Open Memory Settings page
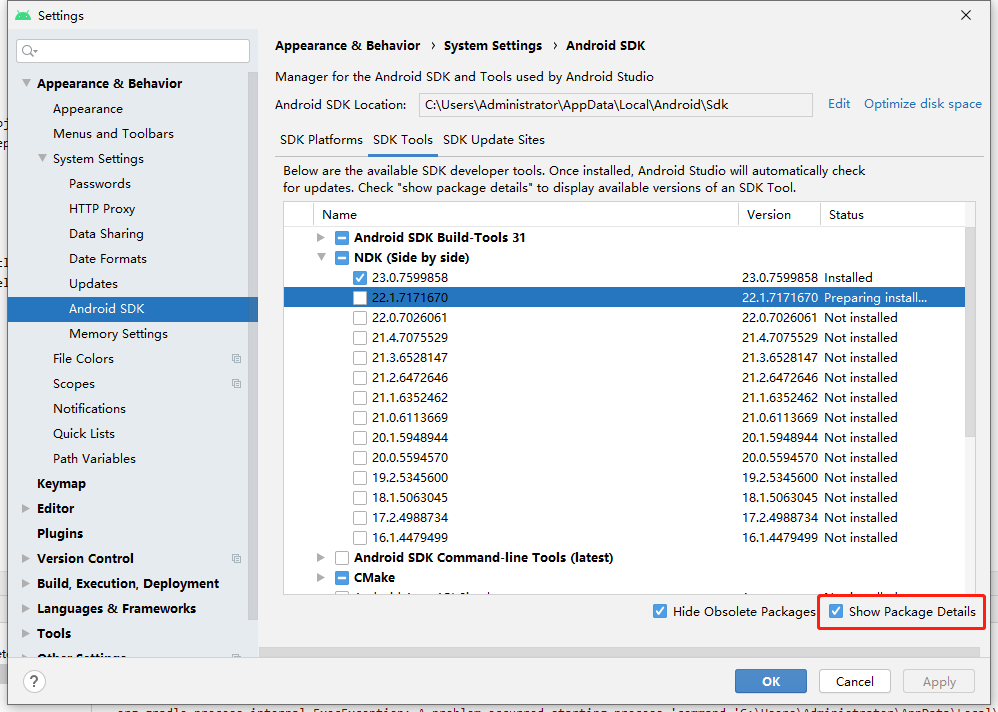This screenshot has width=998, height=712. click(118, 334)
